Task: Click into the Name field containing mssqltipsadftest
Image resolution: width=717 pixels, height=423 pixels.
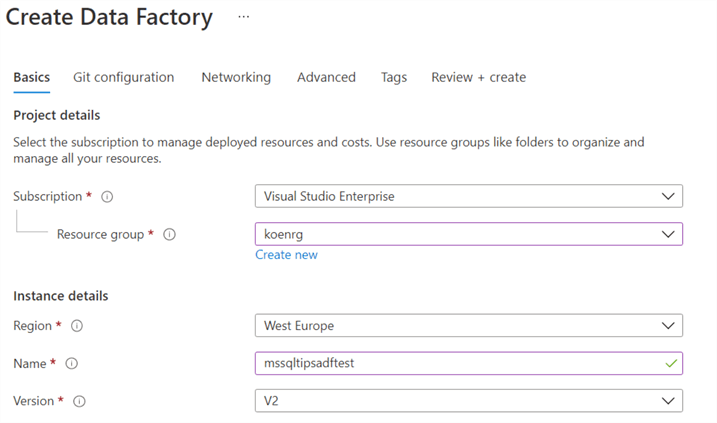Action: point(450,363)
